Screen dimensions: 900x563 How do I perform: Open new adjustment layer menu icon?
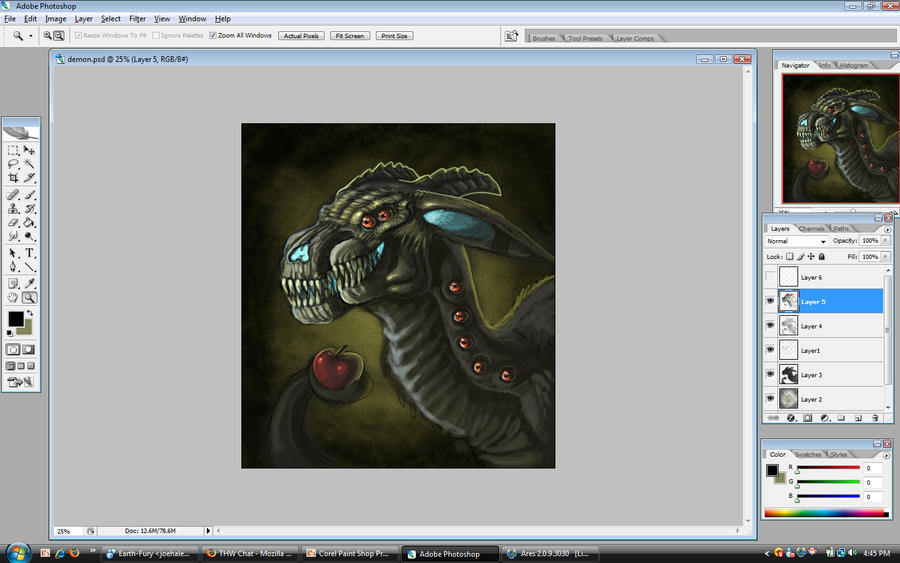click(824, 418)
